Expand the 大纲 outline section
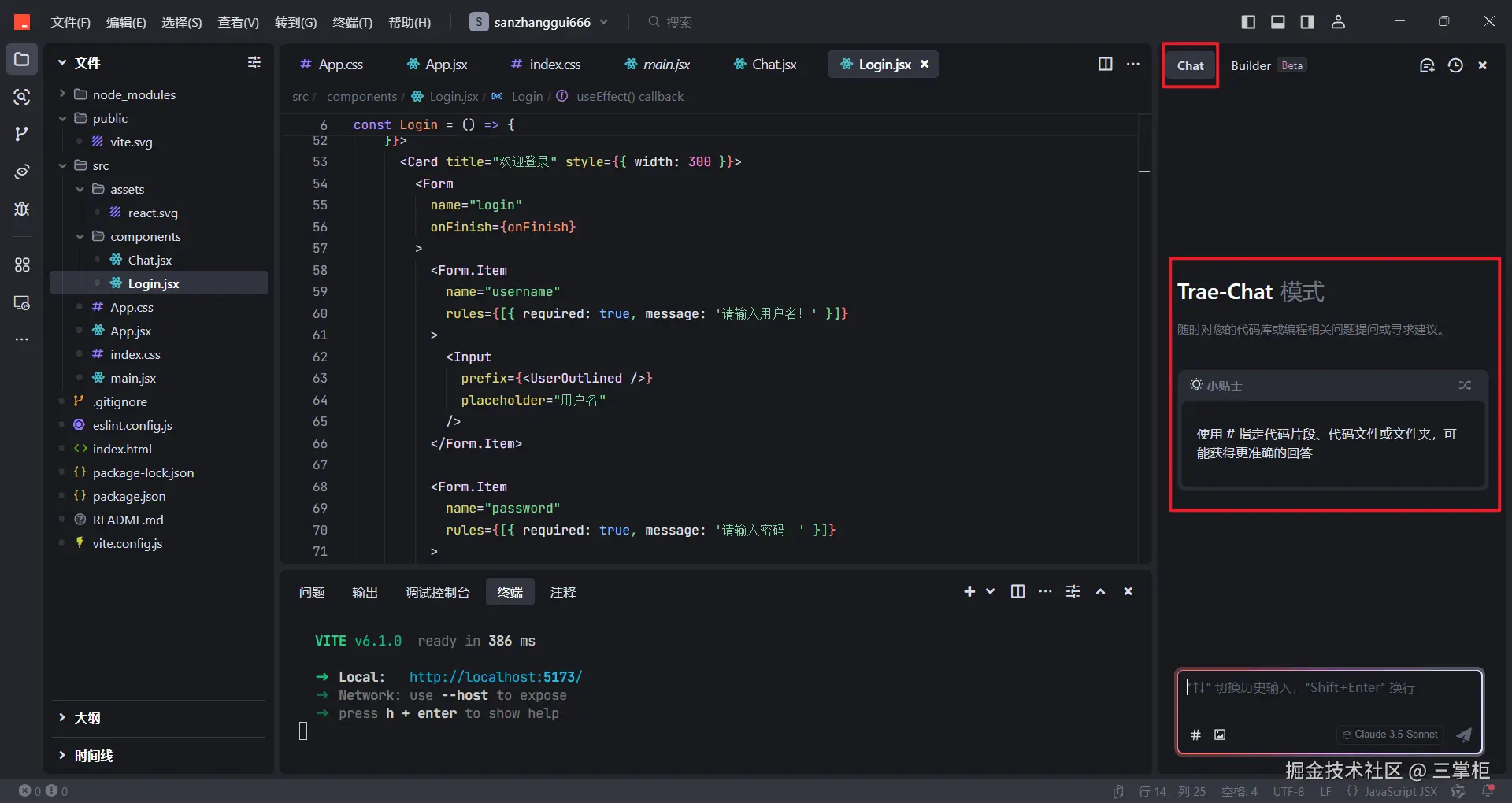The width and height of the screenshot is (1512, 803). click(62, 717)
